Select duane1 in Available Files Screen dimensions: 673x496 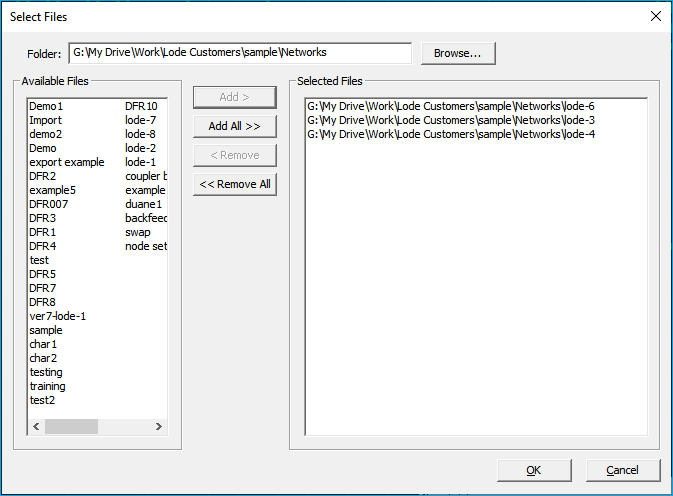[x=143, y=204]
